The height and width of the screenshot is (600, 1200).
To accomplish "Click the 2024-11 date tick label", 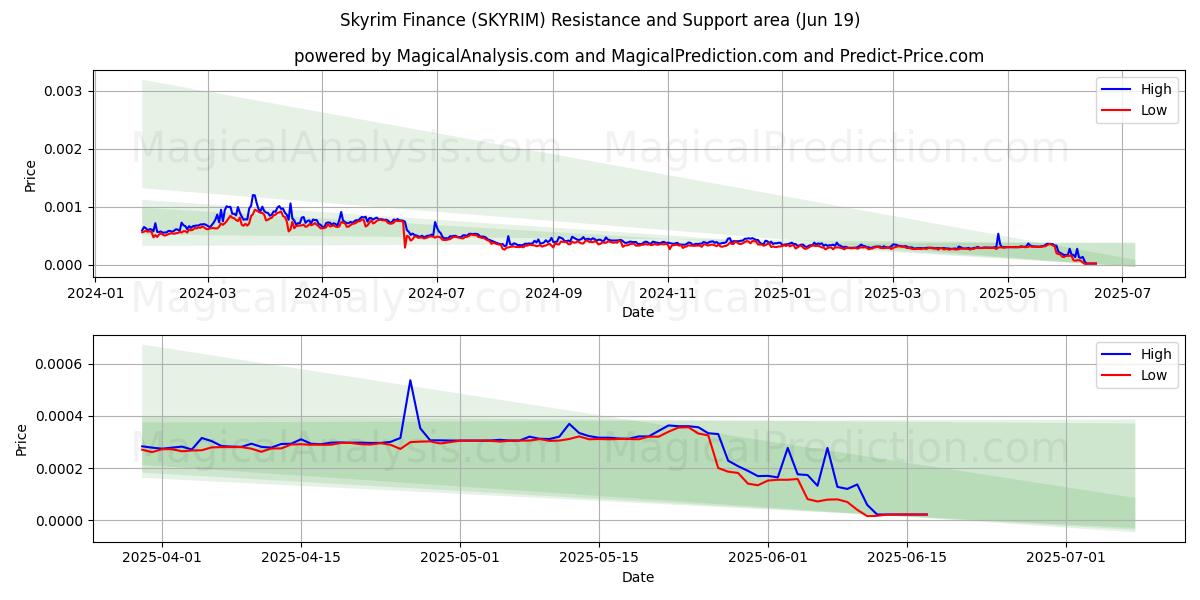I will (667, 293).
